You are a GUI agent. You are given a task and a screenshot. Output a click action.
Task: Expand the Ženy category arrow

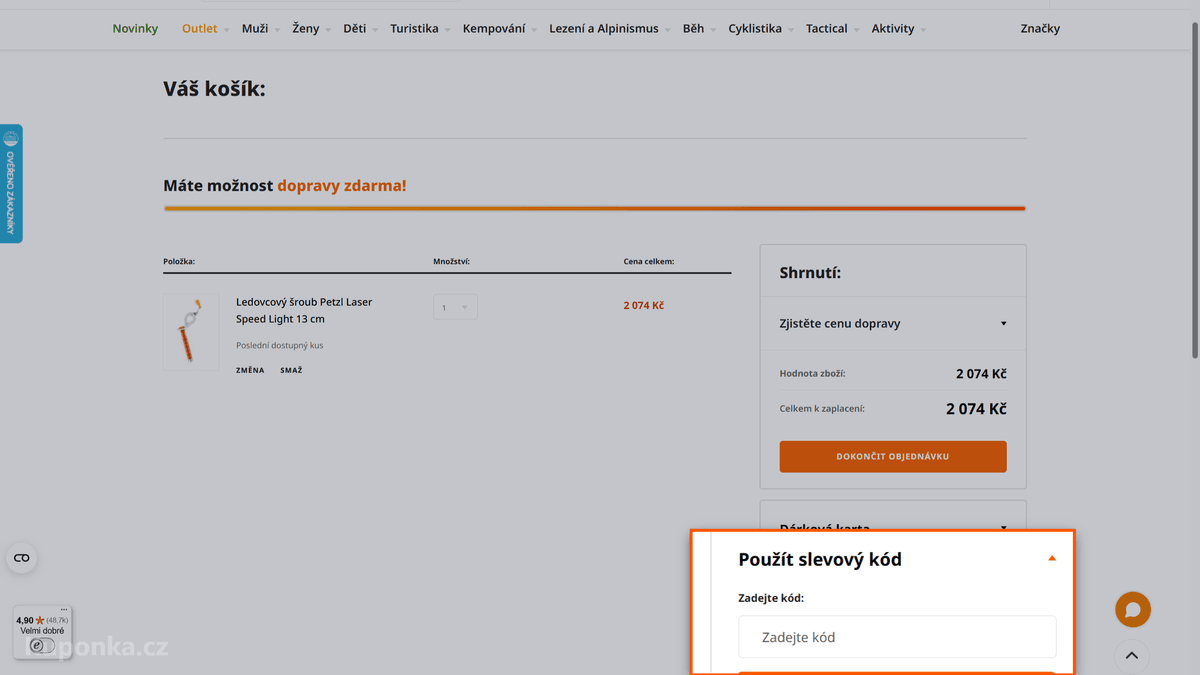tap(328, 30)
